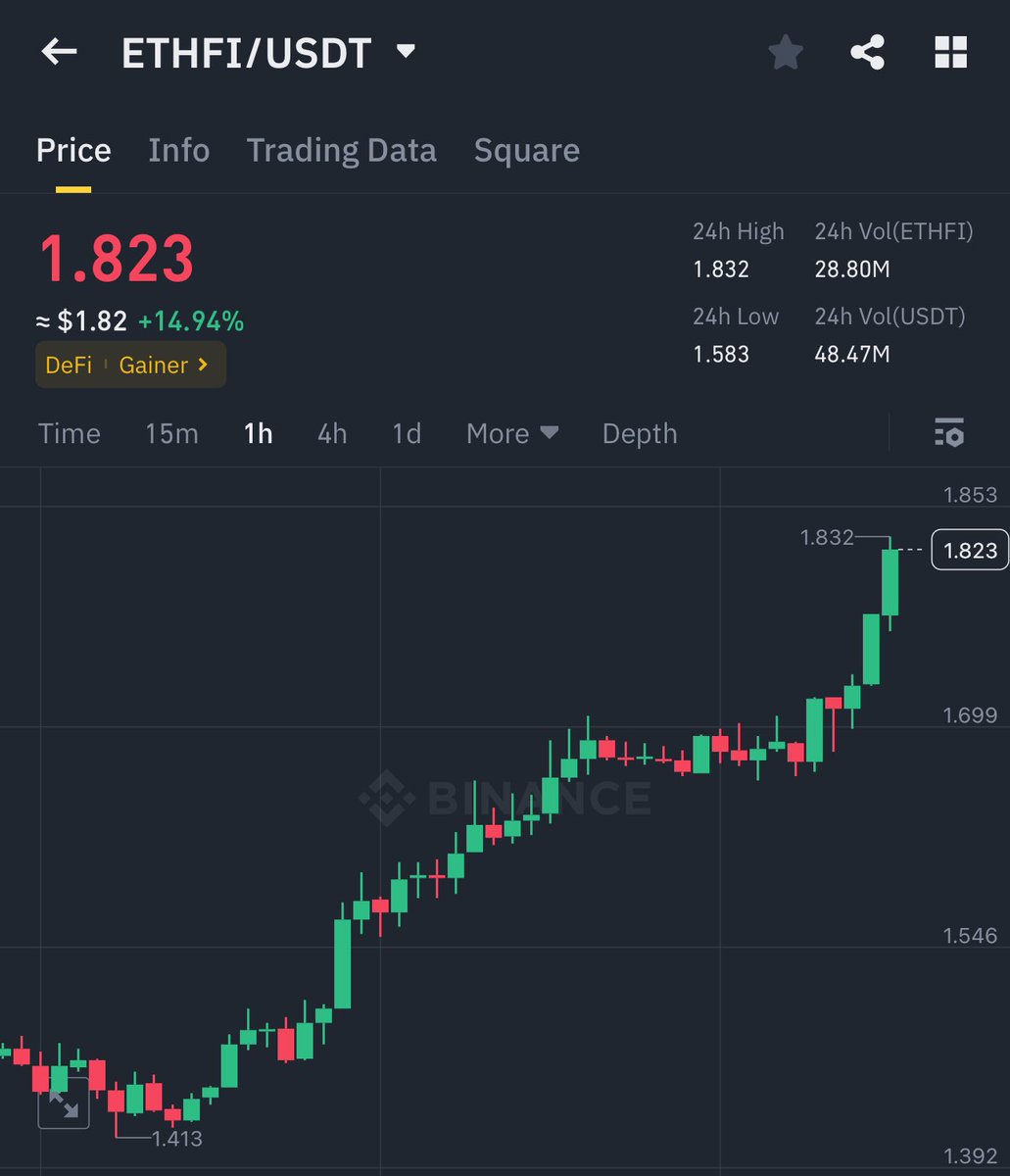Expand the More timeframes dropdown

click(x=511, y=433)
